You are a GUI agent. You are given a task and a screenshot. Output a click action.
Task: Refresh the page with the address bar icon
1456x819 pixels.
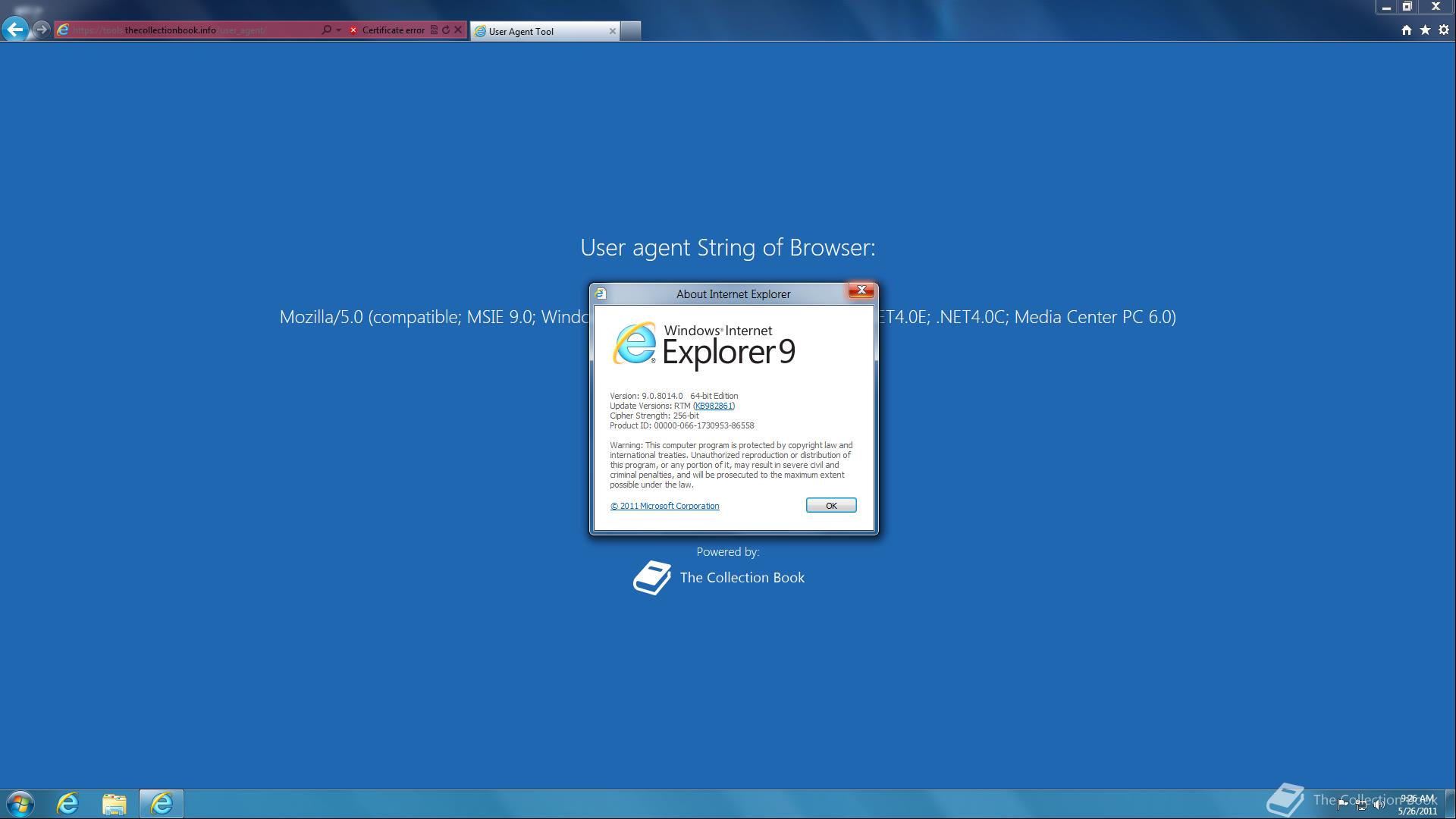(446, 30)
